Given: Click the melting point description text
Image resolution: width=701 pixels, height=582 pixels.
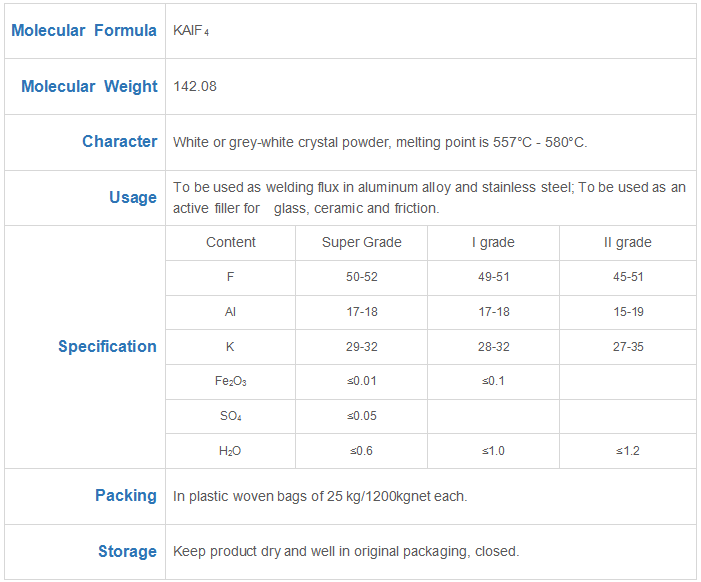Looking at the screenshot, I should (380, 142).
